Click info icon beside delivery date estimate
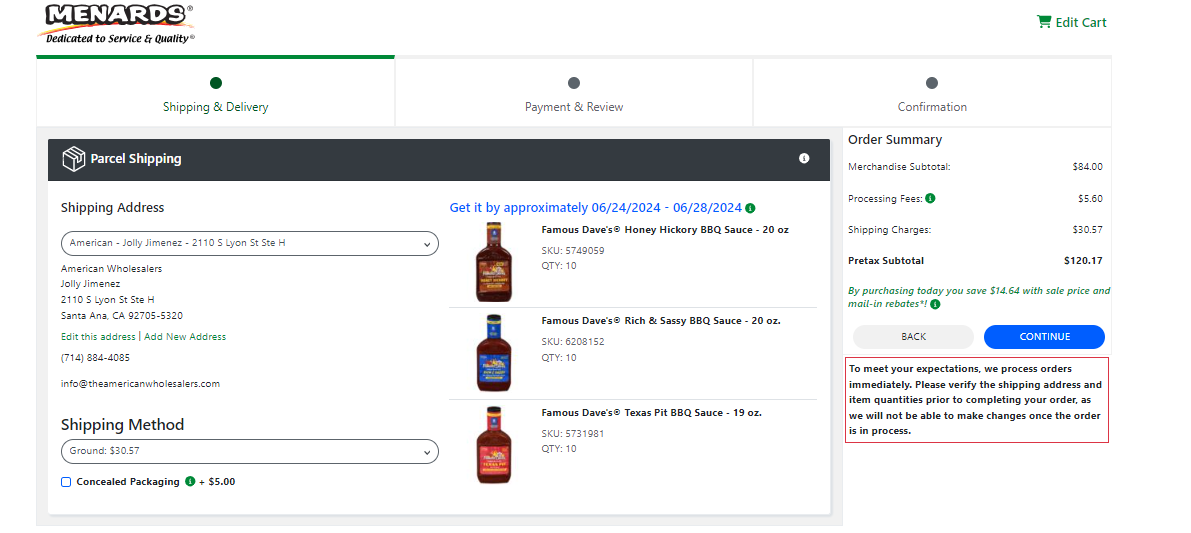Viewport: 1191px width, 533px height. point(750,208)
